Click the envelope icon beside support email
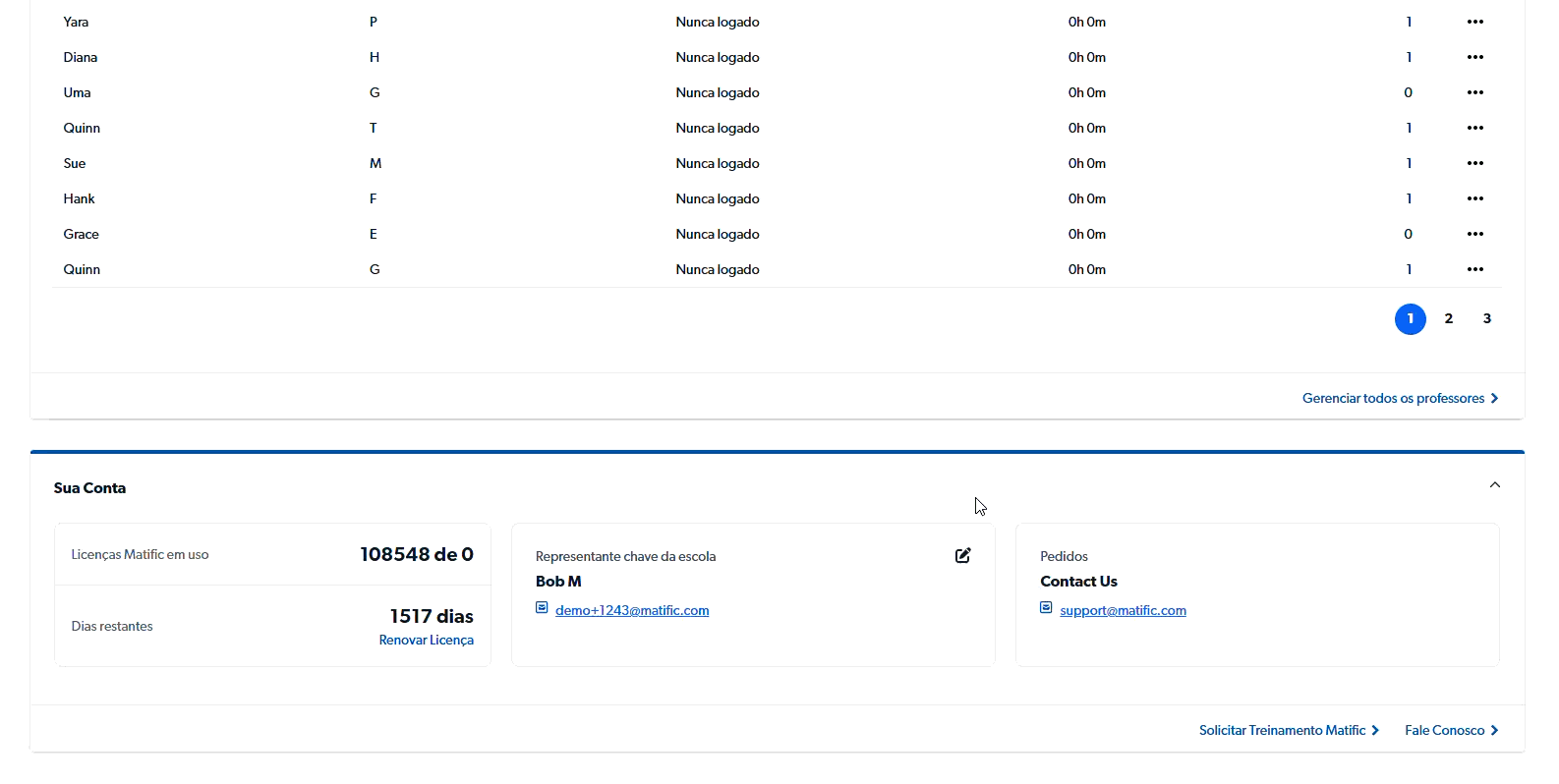 [x=1046, y=608]
